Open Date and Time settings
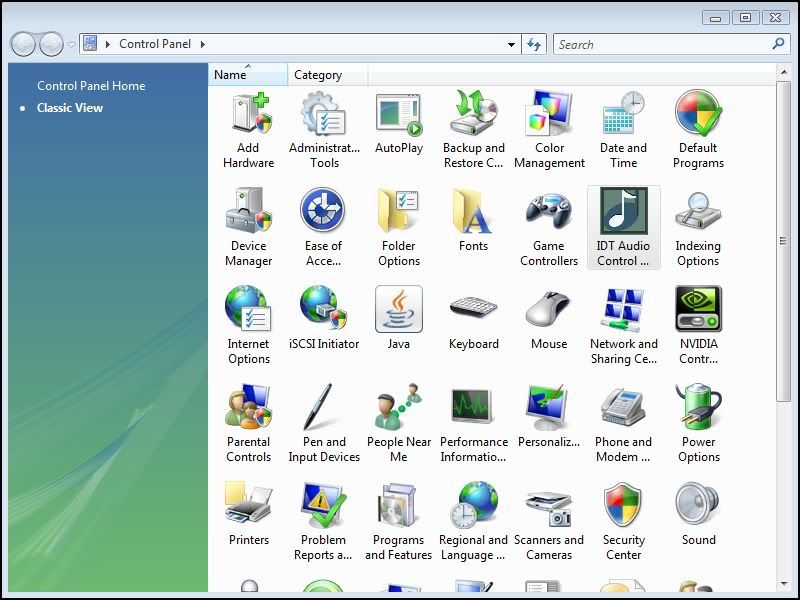The image size is (800, 600). [623, 131]
